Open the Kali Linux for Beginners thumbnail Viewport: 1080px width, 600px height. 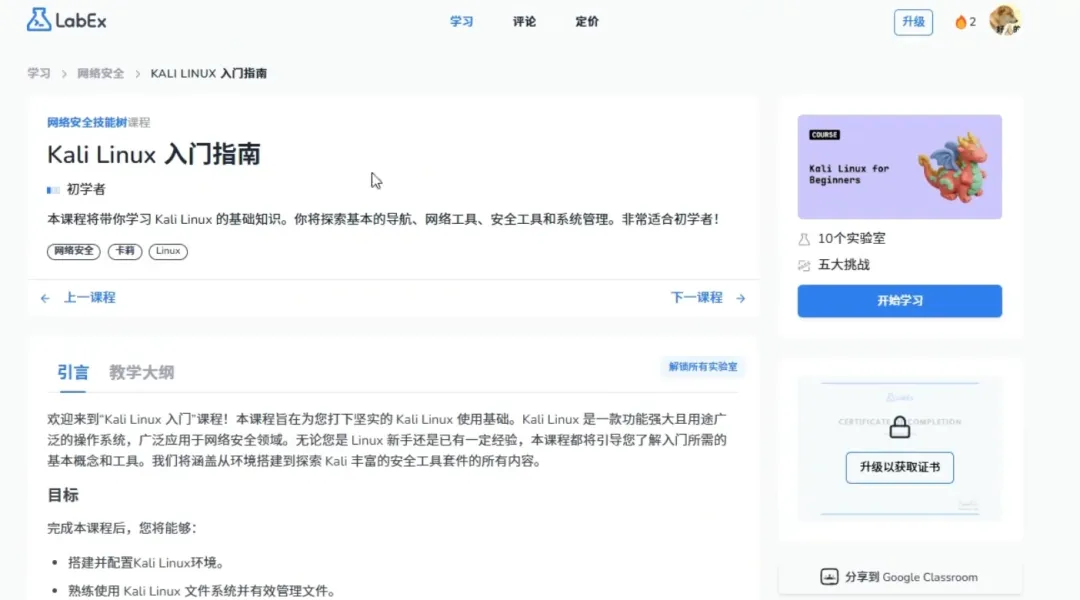(900, 167)
